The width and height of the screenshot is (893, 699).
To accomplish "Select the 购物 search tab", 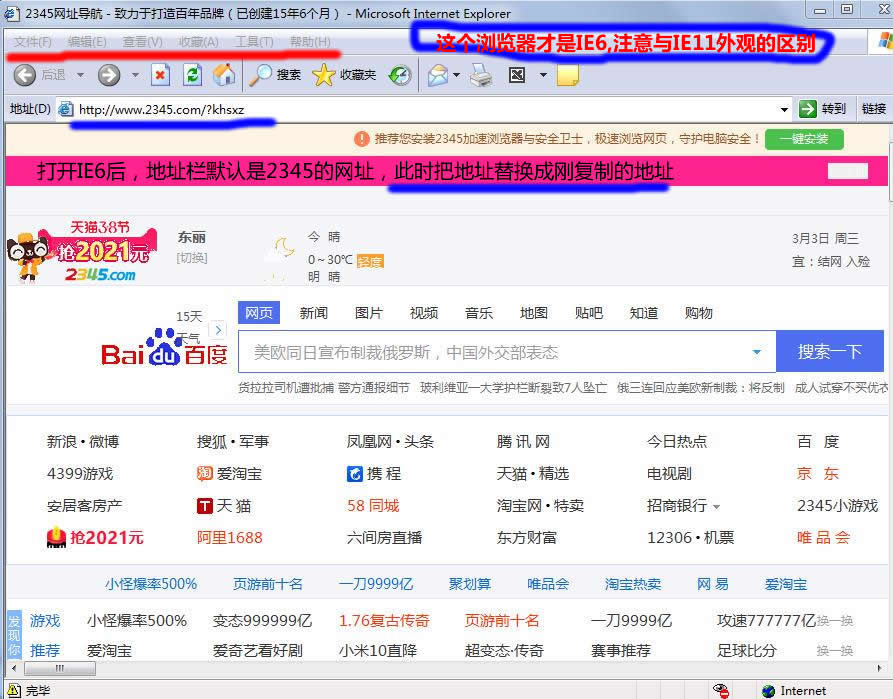I will pos(699,313).
